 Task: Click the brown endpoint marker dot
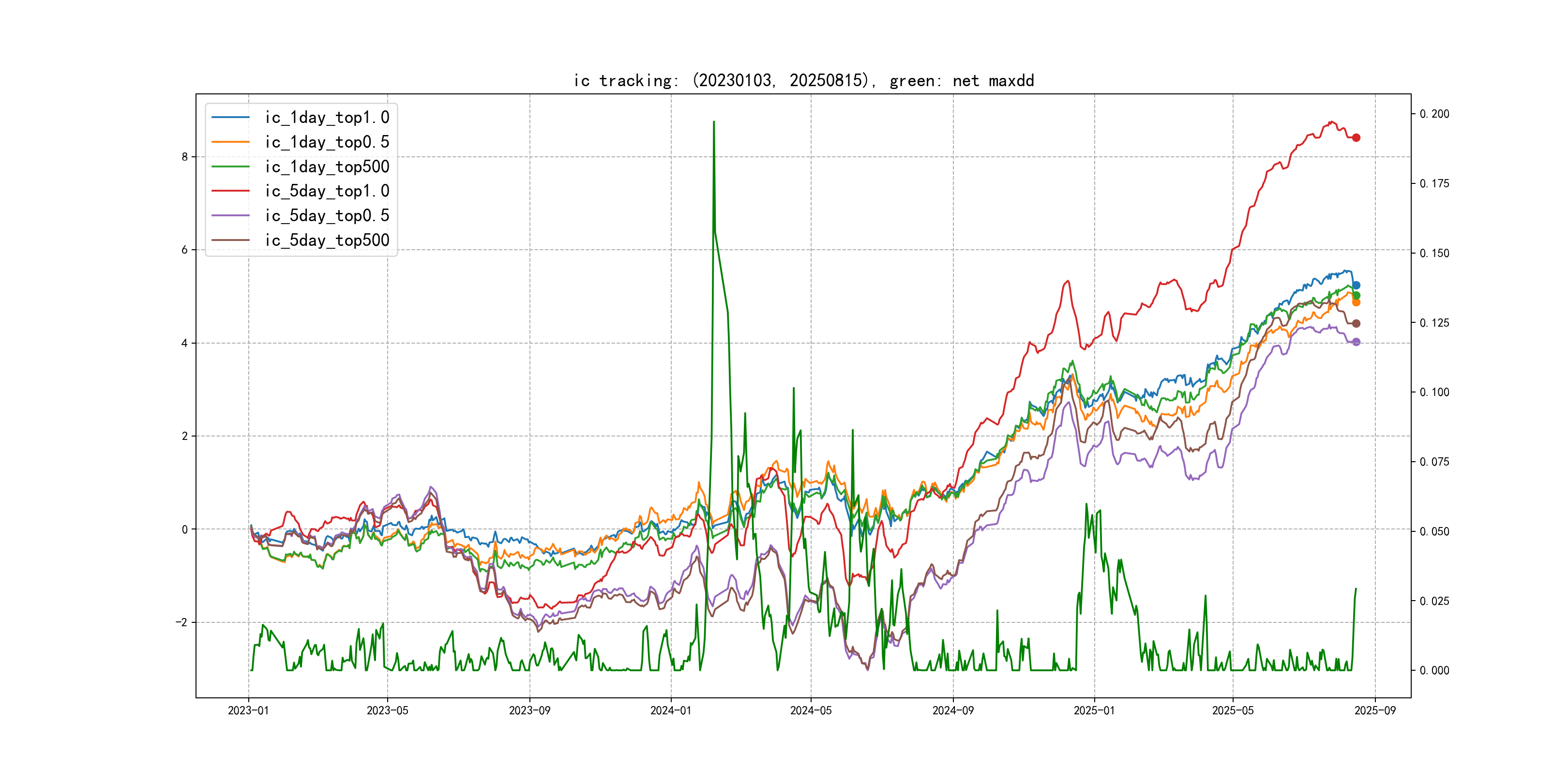(1356, 323)
